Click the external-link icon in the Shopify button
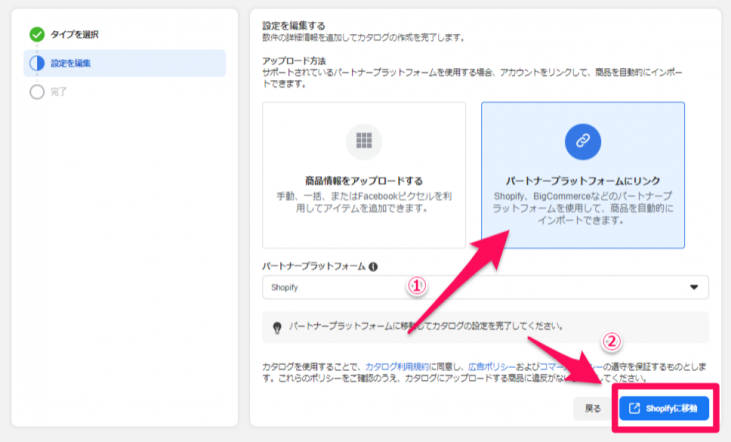This screenshot has width=731, height=442. tap(634, 408)
